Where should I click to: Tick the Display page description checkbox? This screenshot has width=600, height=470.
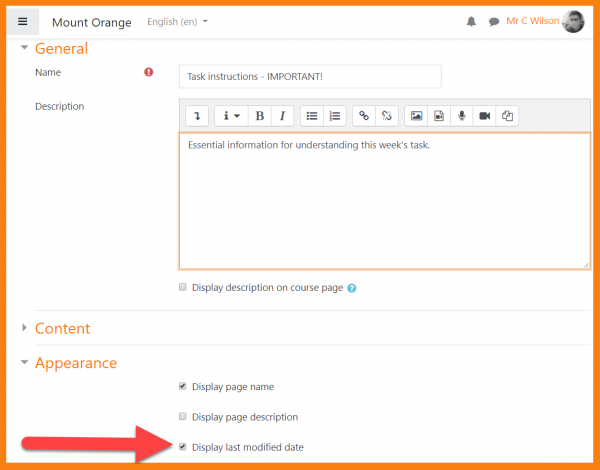[182, 416]
